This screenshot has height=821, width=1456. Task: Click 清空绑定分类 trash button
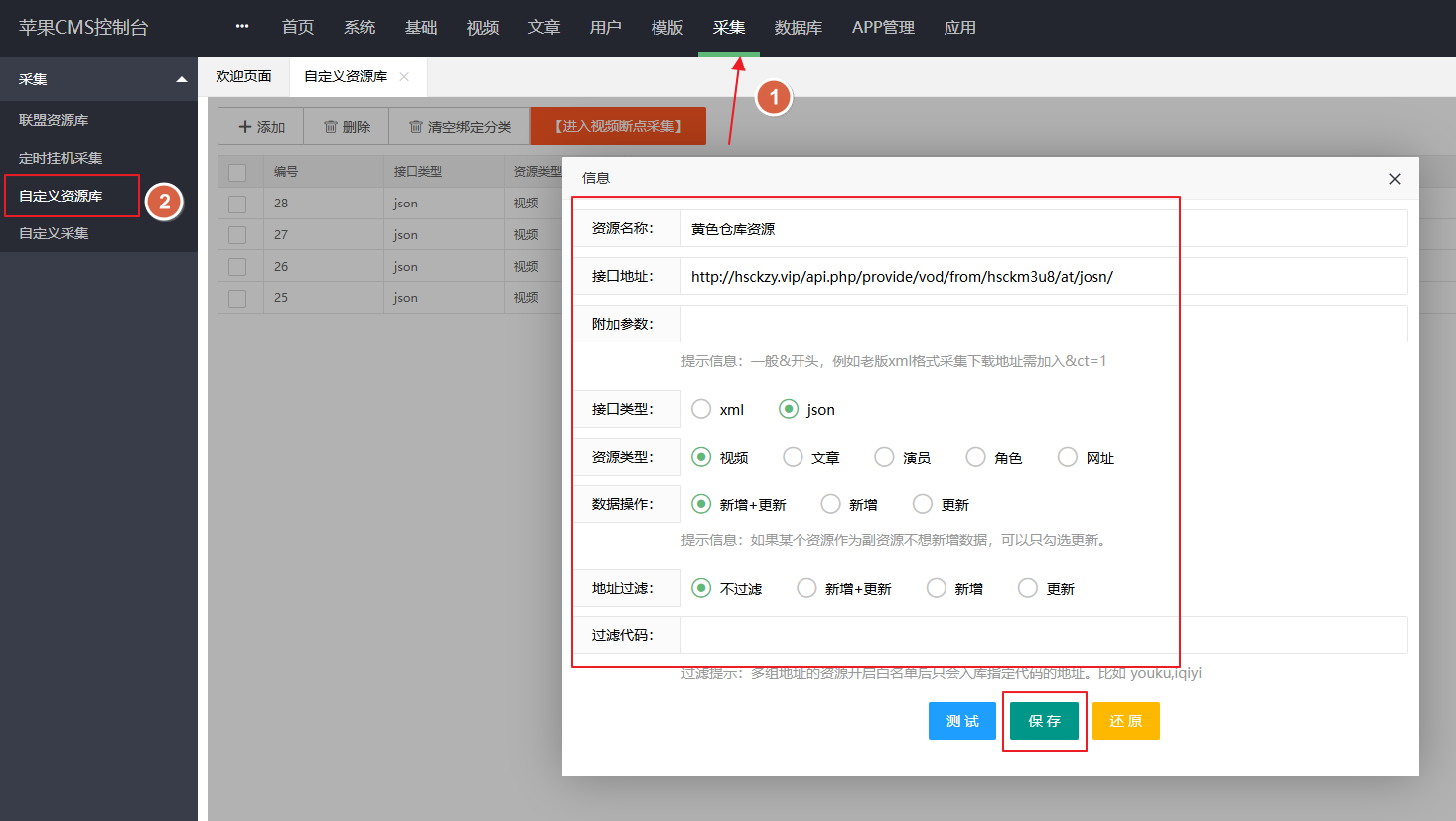pyautogui.click(x=460, y=127)
